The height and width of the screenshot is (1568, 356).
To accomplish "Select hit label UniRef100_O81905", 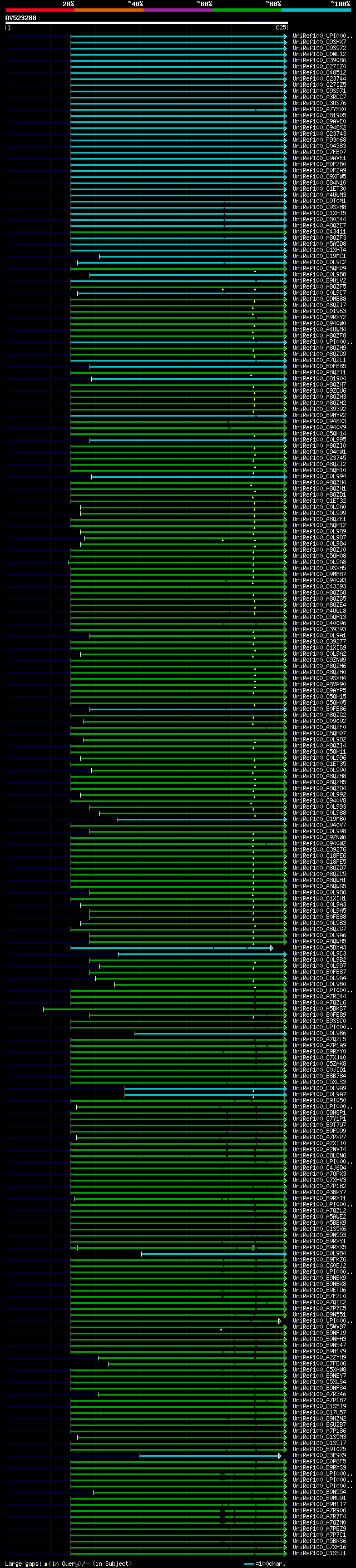I will pos(319,115).
